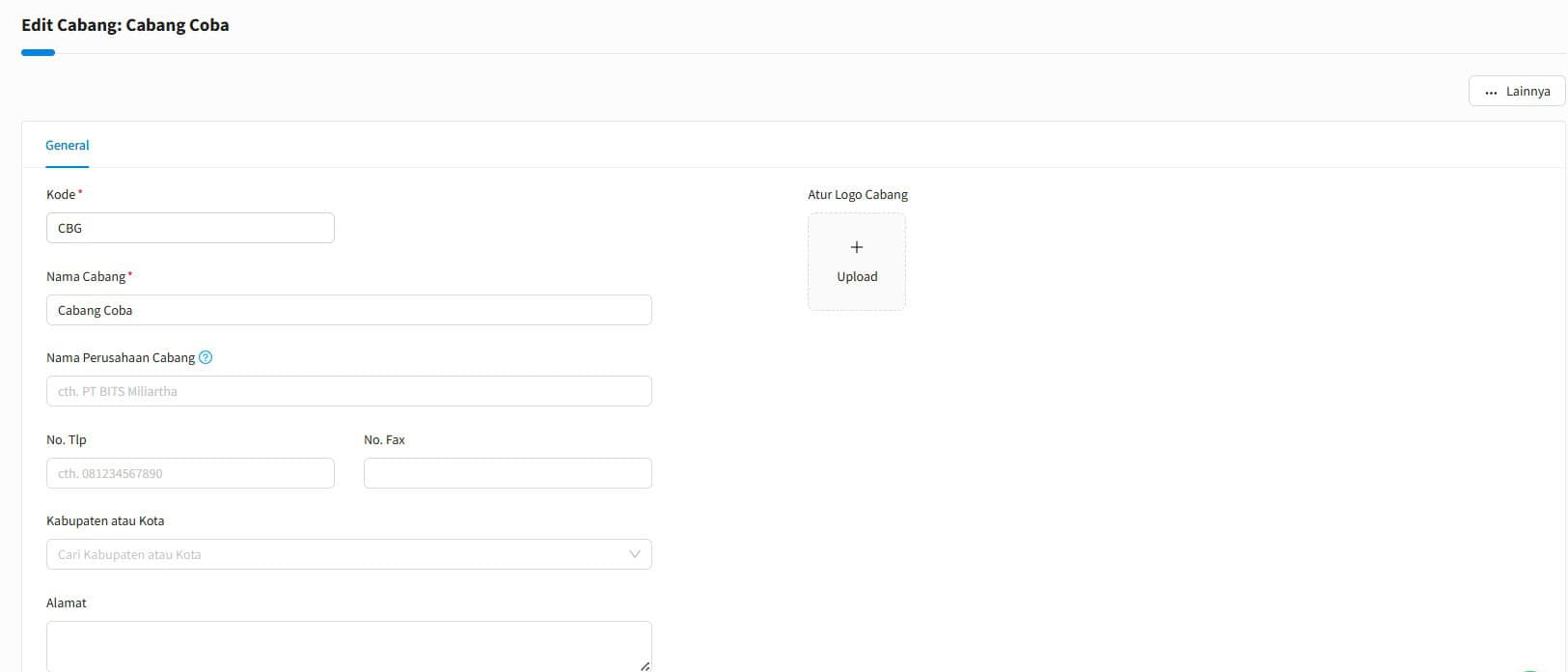Click the Nama Cabang field with Cabang Coba
The width and height of the screenshot is (1568, 672).
348,310
